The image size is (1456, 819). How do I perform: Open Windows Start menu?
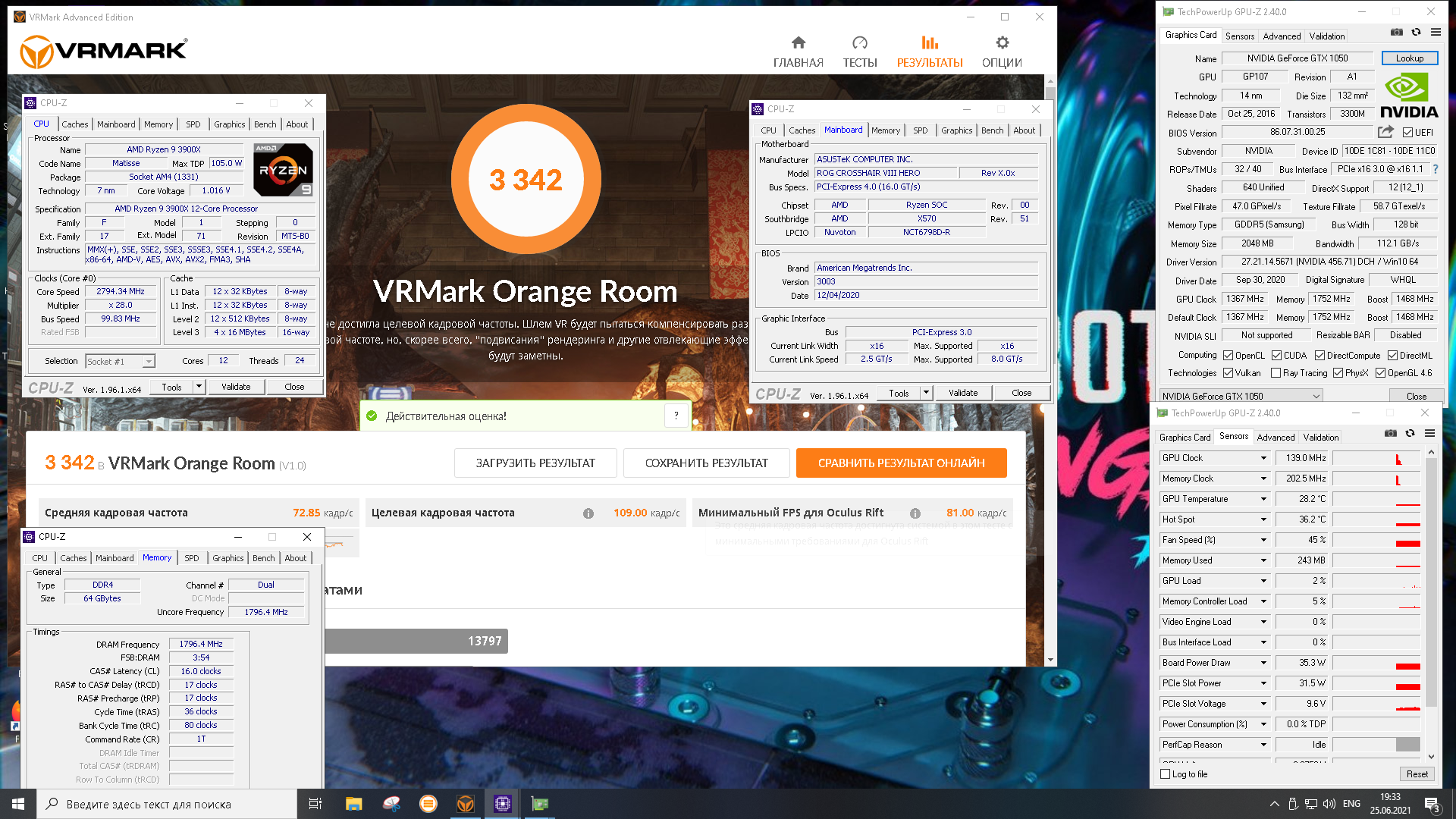[x=18, y=804]
